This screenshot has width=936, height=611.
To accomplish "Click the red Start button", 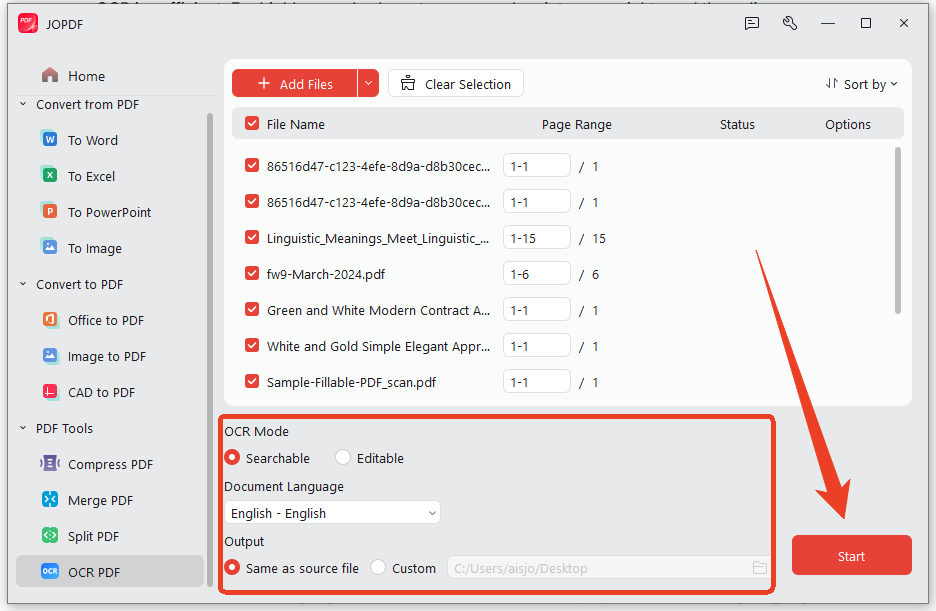I will click(851, 556).
